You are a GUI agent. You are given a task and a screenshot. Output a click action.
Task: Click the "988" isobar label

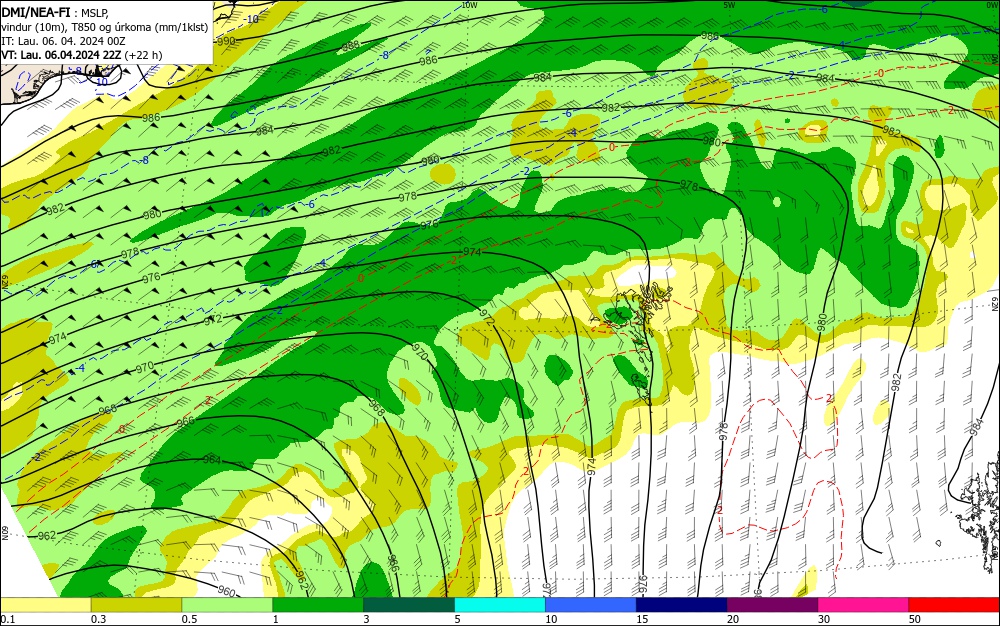pyautogui.click(x=351, y=45)
